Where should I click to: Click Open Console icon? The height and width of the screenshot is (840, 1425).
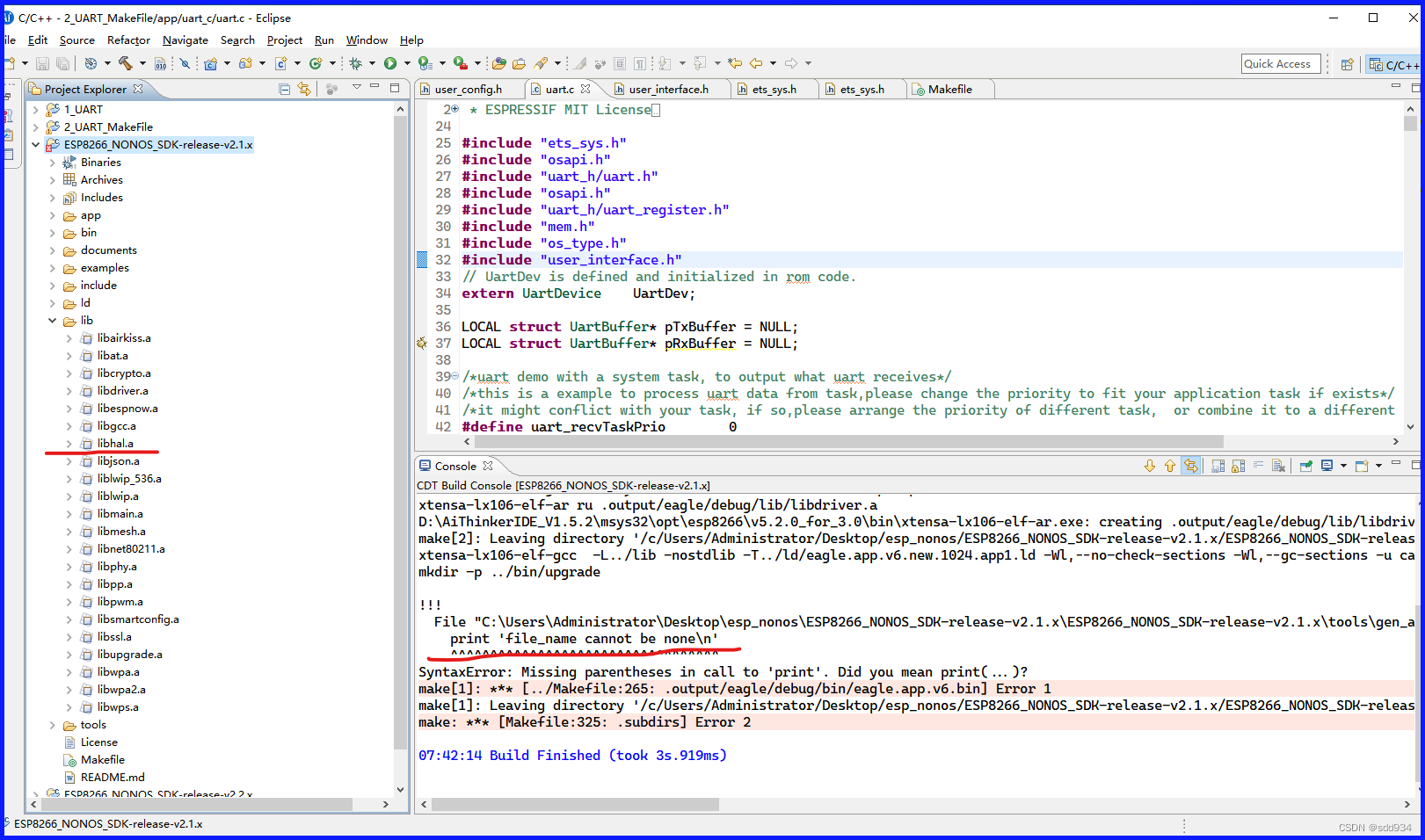pos(1362,466)
